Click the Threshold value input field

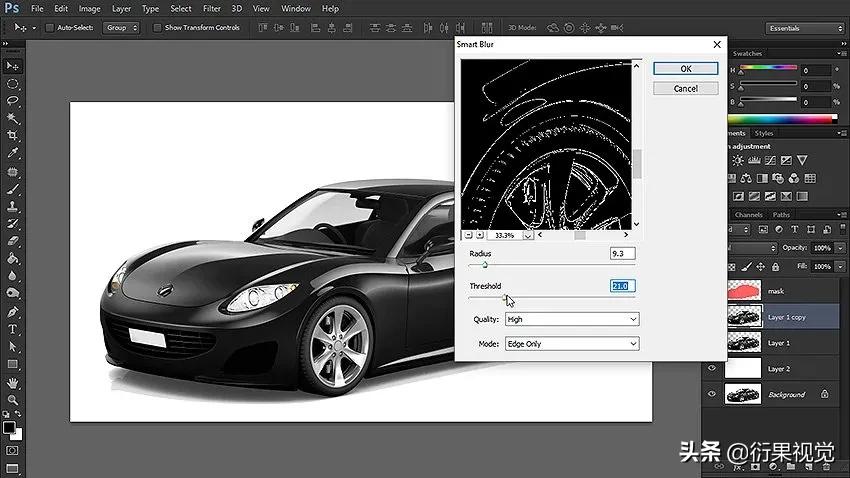tap(622, 286)
